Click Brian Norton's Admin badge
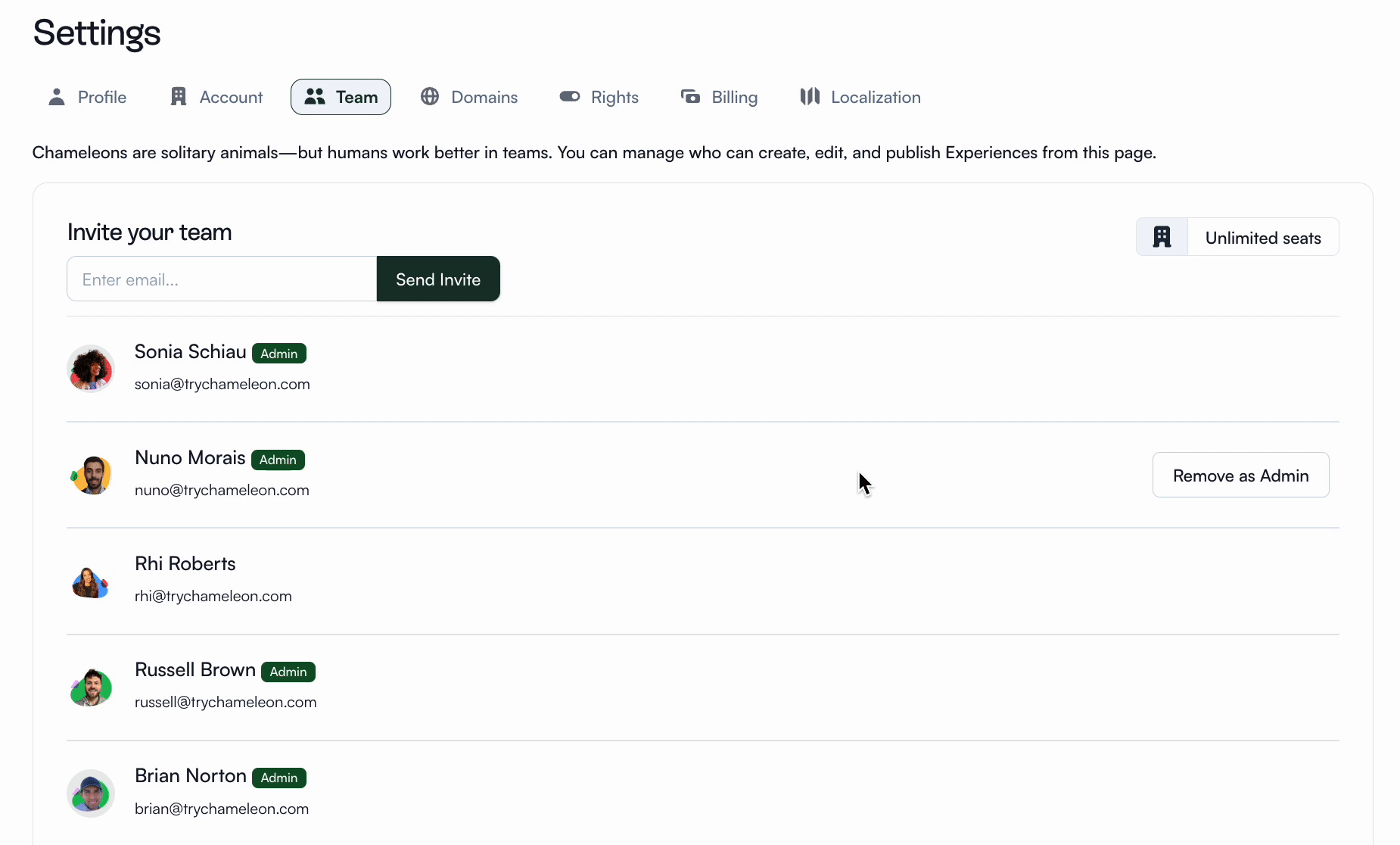This screenshot has height=845, width=1400. click(278, 778)
